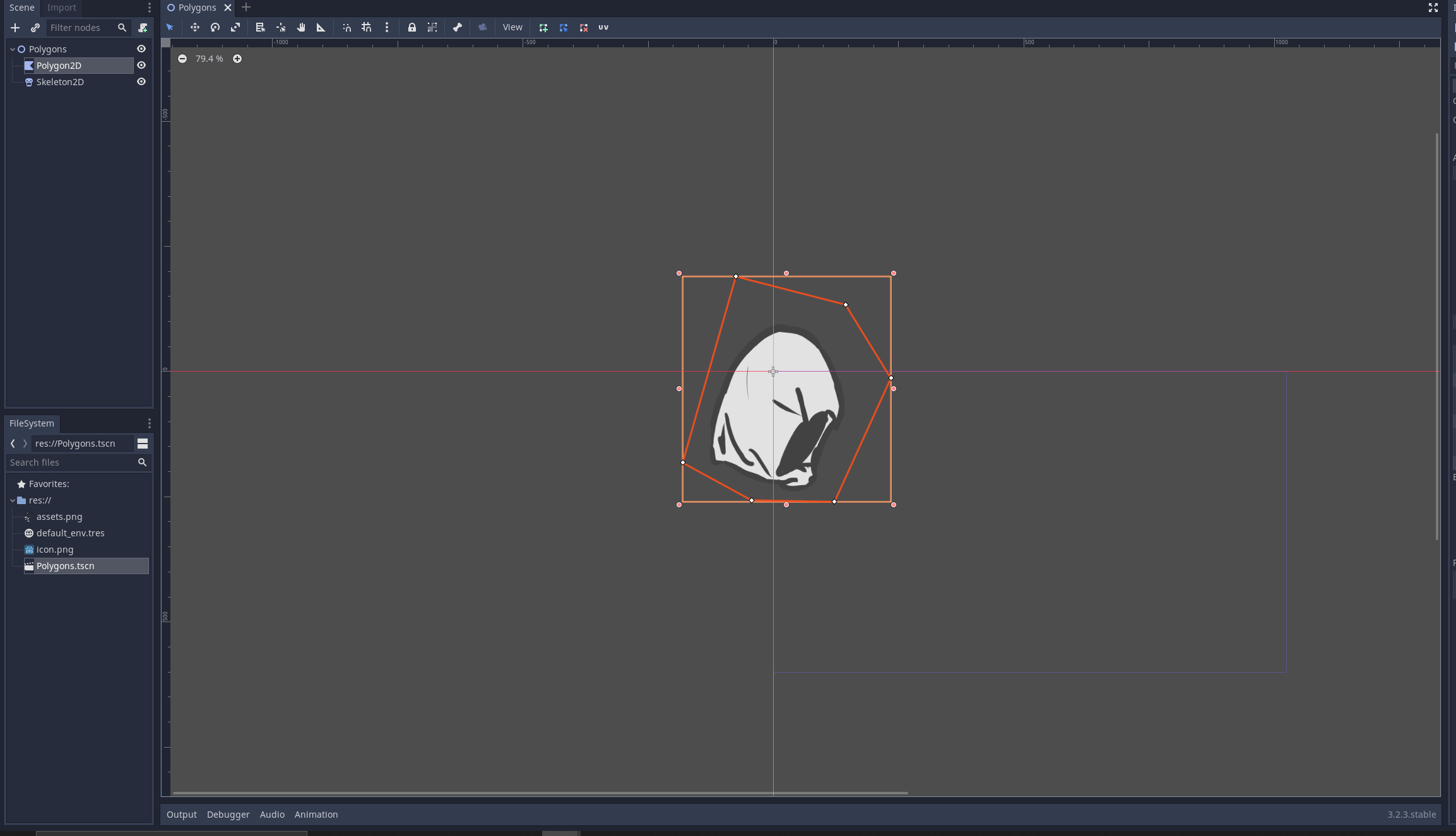Hide the Polygon2D node

pyautogui.click(x=141, y=65)
